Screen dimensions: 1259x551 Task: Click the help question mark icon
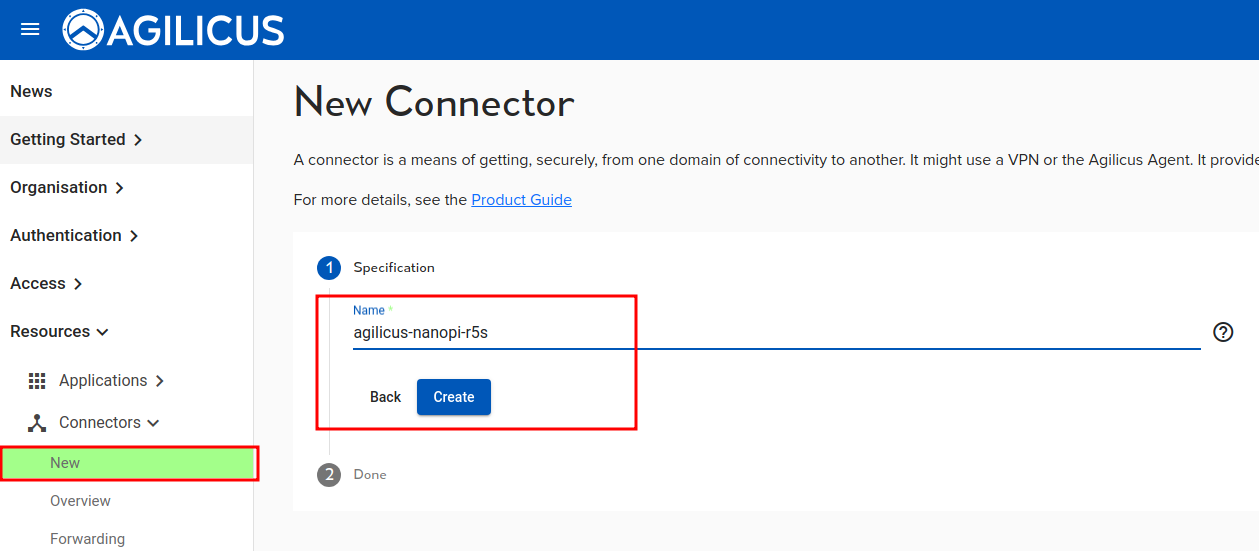[x=1222, y=332]
